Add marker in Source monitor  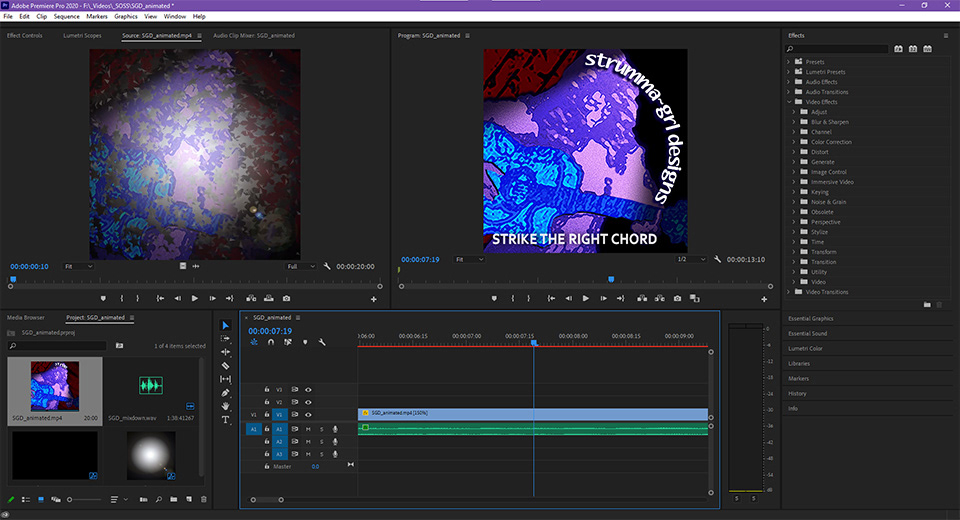(x=103, y=298)
